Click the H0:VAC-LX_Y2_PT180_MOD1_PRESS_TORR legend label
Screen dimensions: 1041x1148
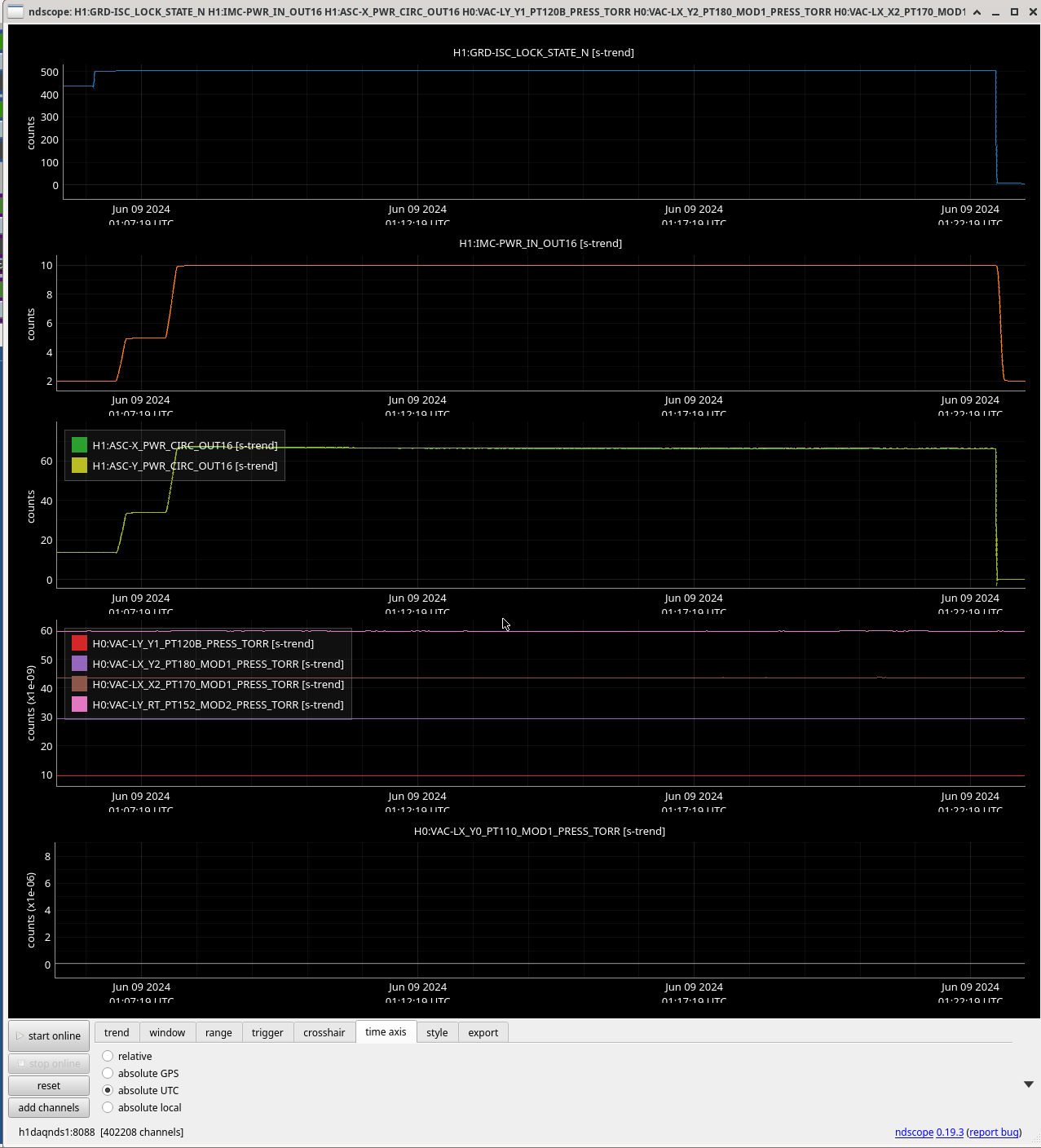coord(218,664)
